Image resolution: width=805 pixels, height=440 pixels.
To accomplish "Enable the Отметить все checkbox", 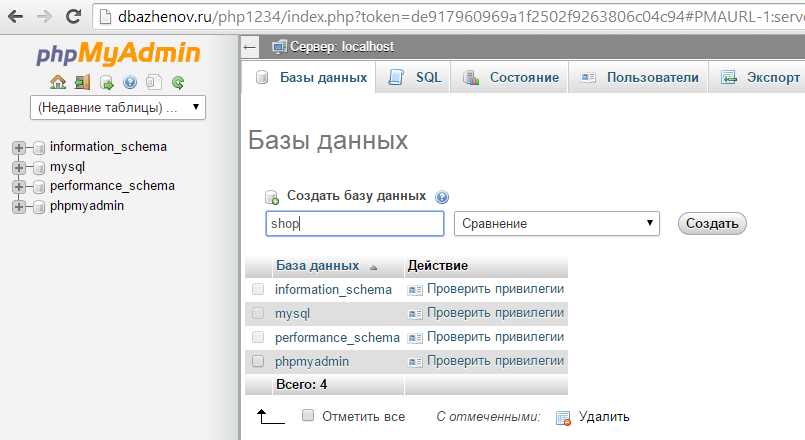I will click(x=308, y=415).
